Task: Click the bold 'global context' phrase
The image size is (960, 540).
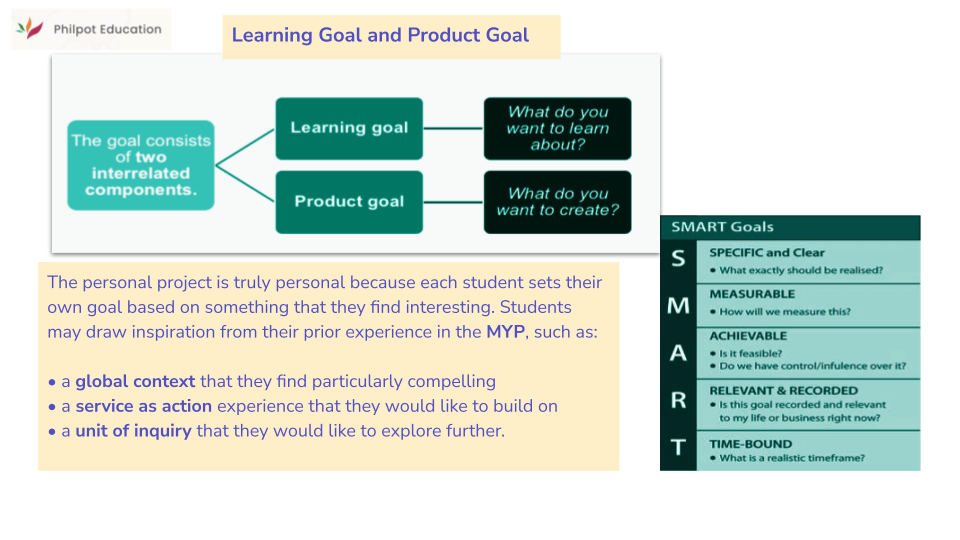Action: click(136, 381)
